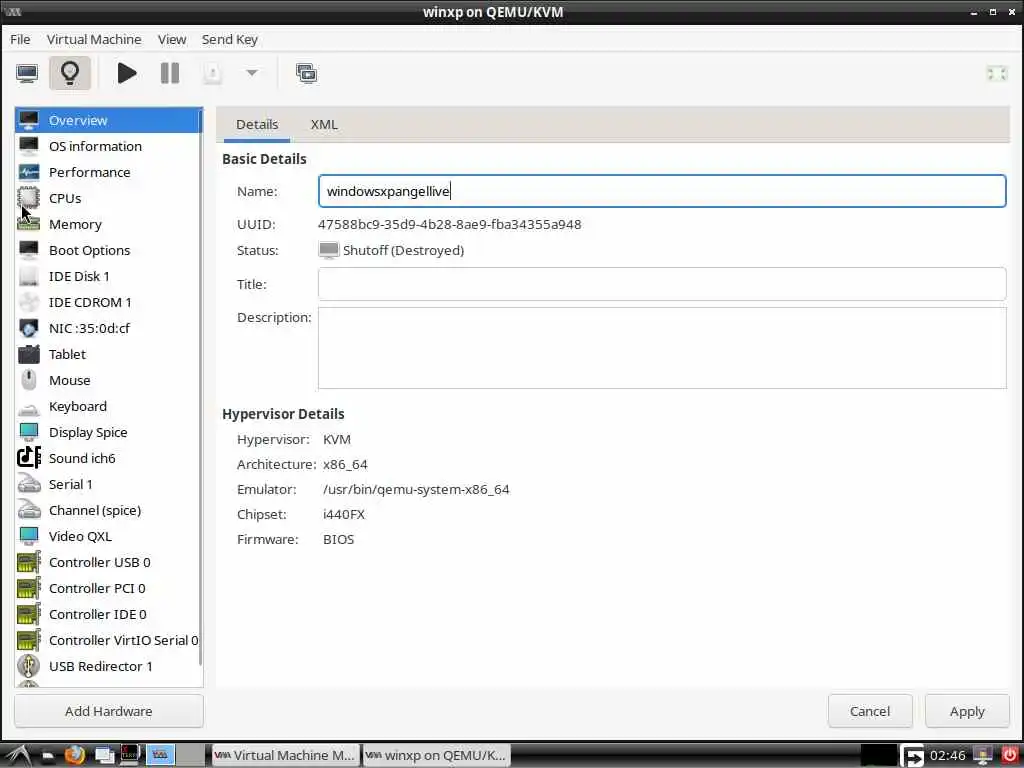Launch Firefox from the taskbar
The width and height of the screenshot is (1024, 768).
75,755
